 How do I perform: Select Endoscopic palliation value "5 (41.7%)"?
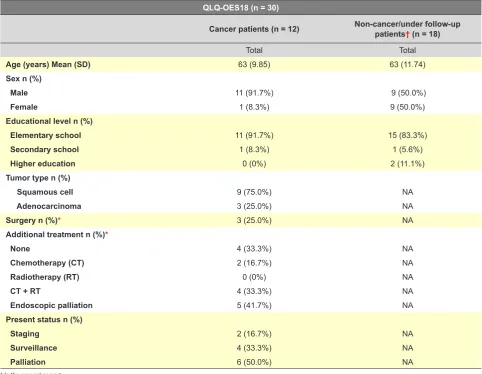(x=254, y=305)
